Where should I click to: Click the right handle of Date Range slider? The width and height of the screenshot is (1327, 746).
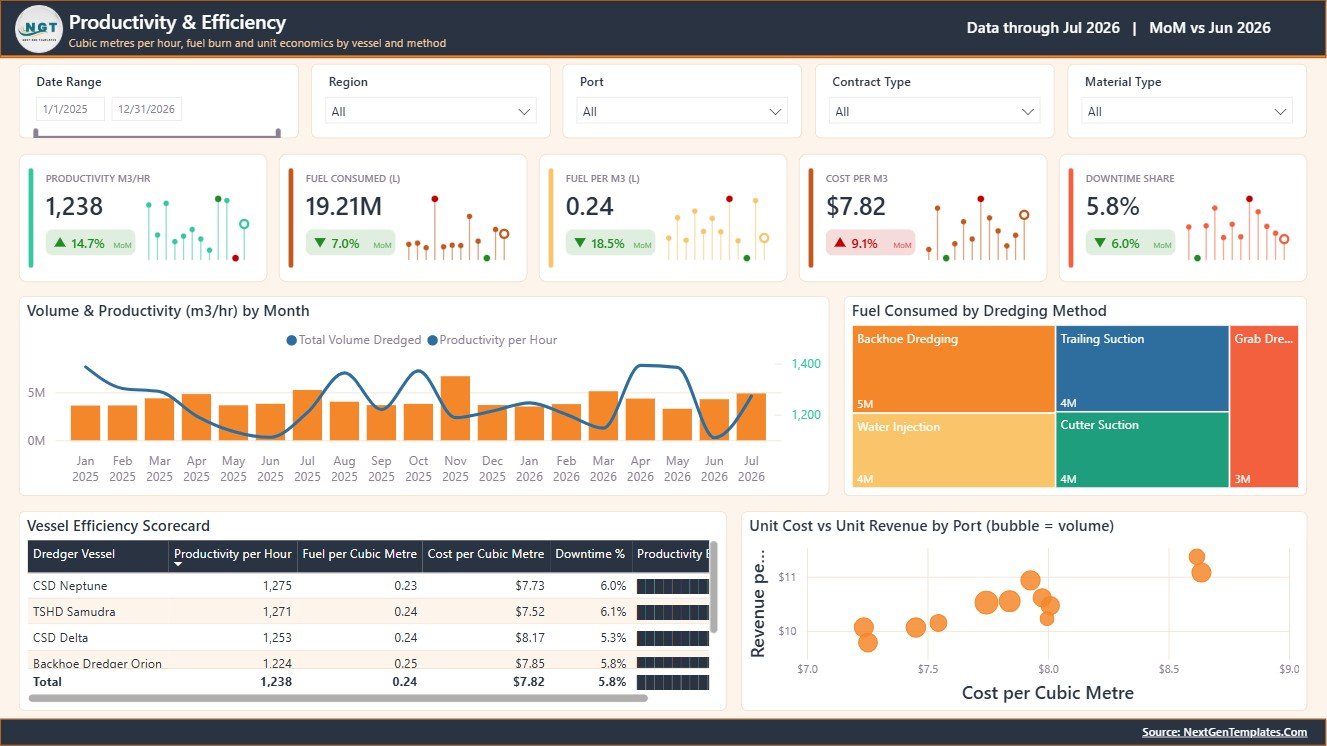click(278, 132)
